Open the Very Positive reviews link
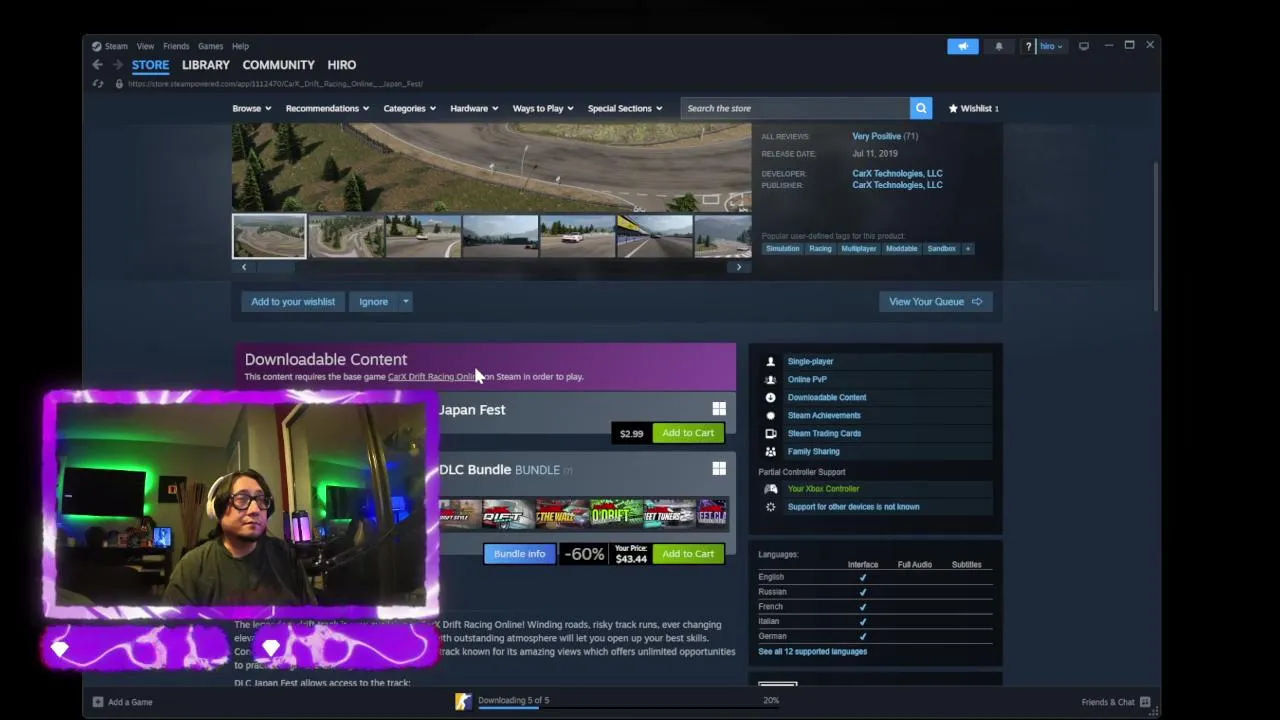The width and height of the screenshot is (1280, 720). 876,136
